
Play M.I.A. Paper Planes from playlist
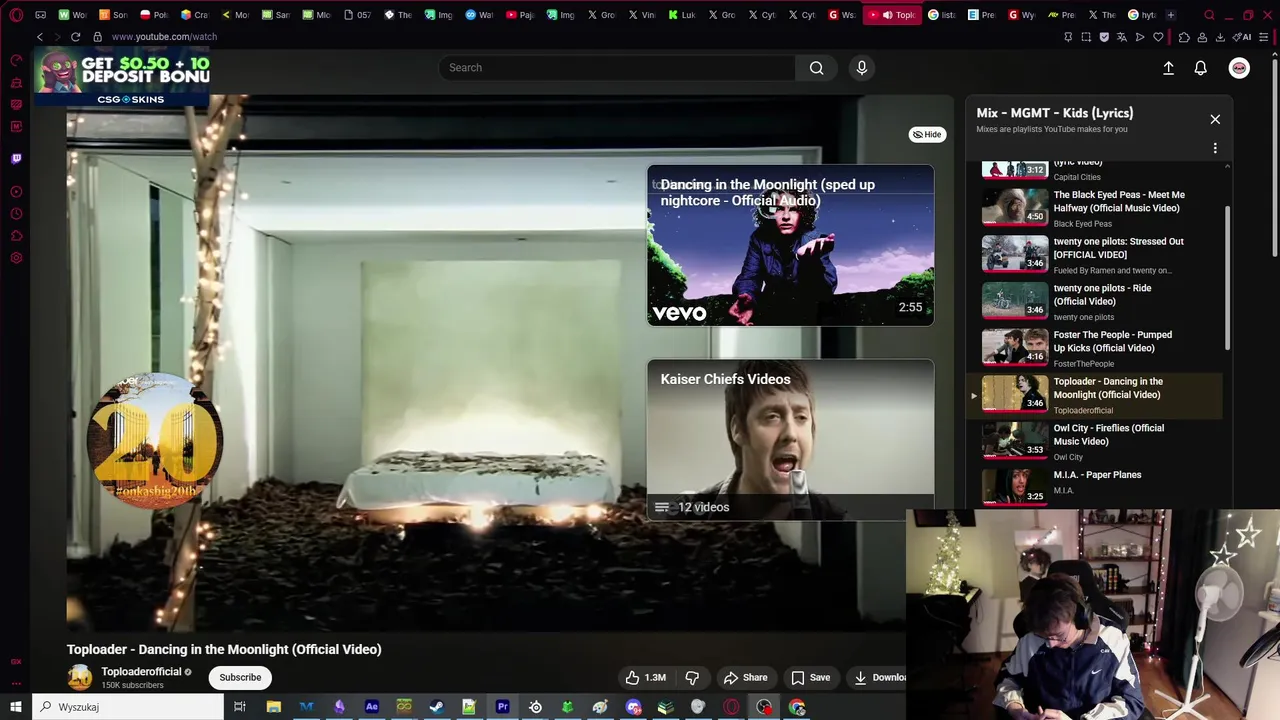pos(1095,486)
